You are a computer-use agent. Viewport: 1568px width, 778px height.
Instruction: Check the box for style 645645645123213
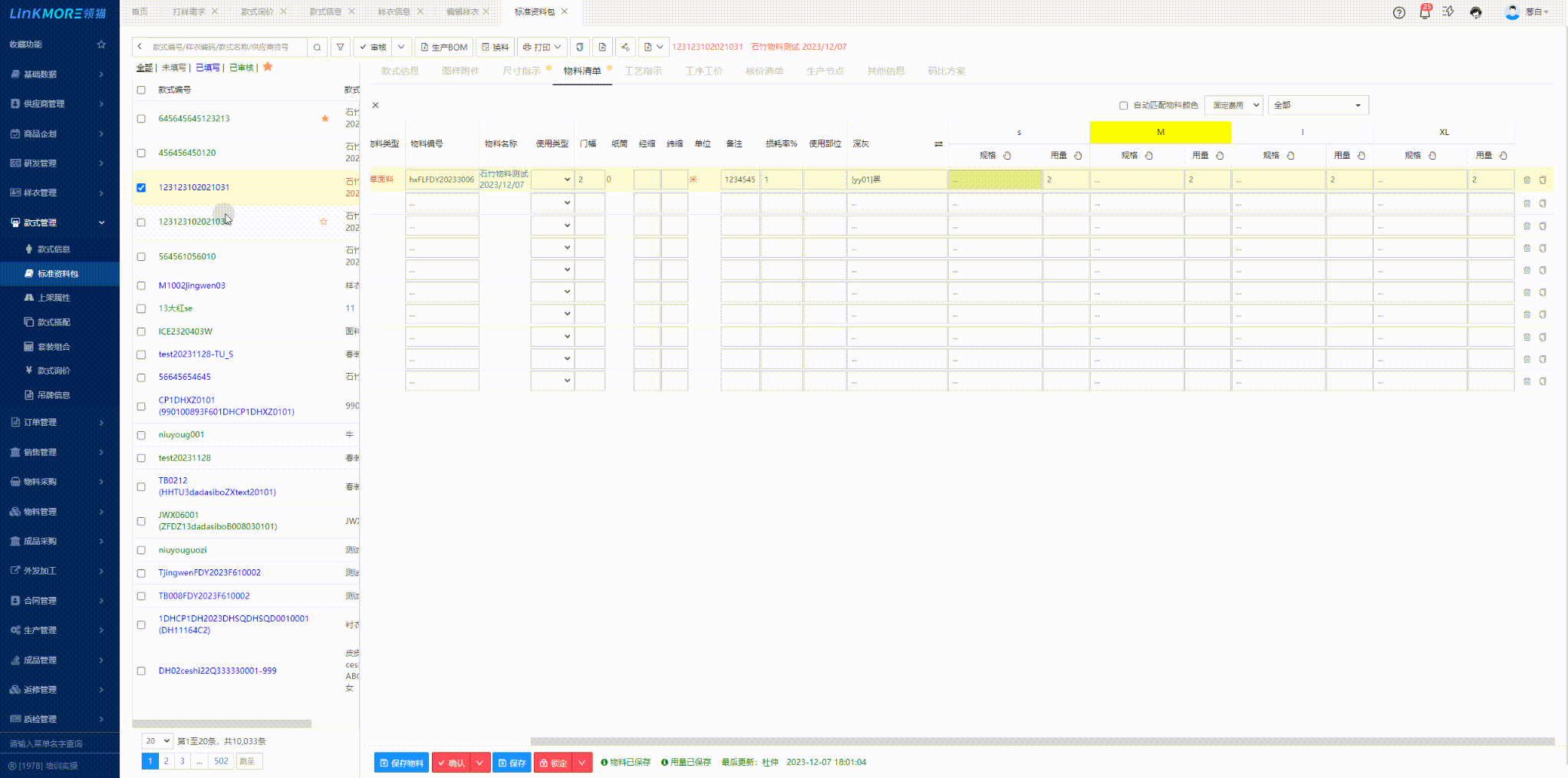141,119
